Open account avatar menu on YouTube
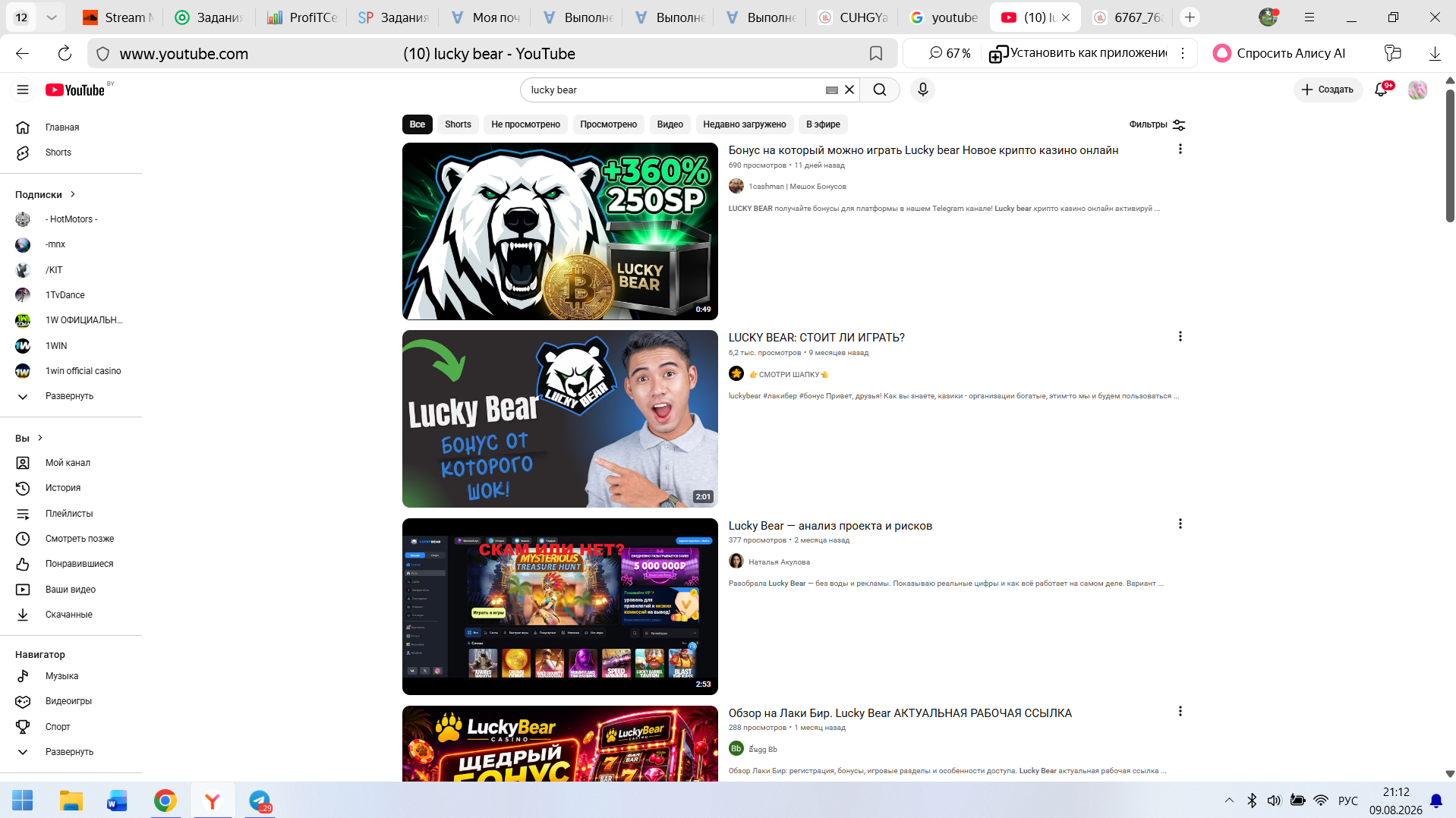Image resolution: width=1456 pixels, height=818 pixels. (1417, 90)
